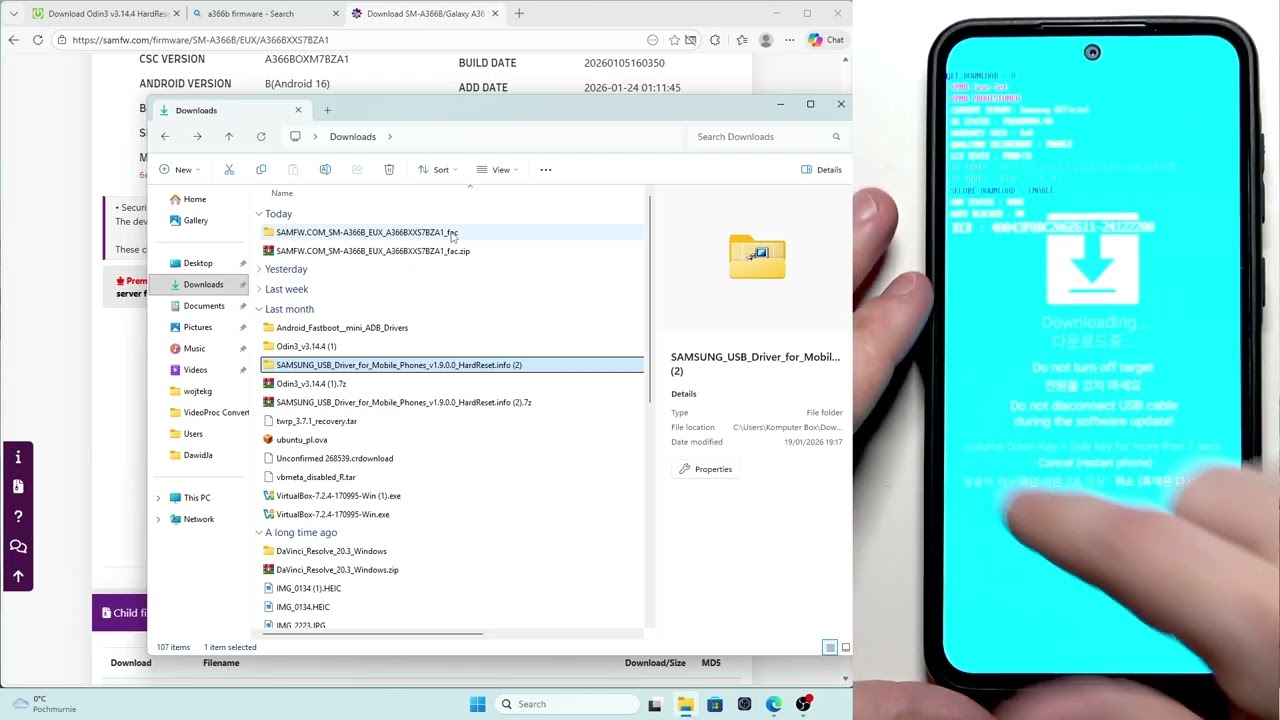Image resolution: width=1280 pixels, height=720 pixels.
Task: Add samfw page to favorites star
Action: coord(675,40)
